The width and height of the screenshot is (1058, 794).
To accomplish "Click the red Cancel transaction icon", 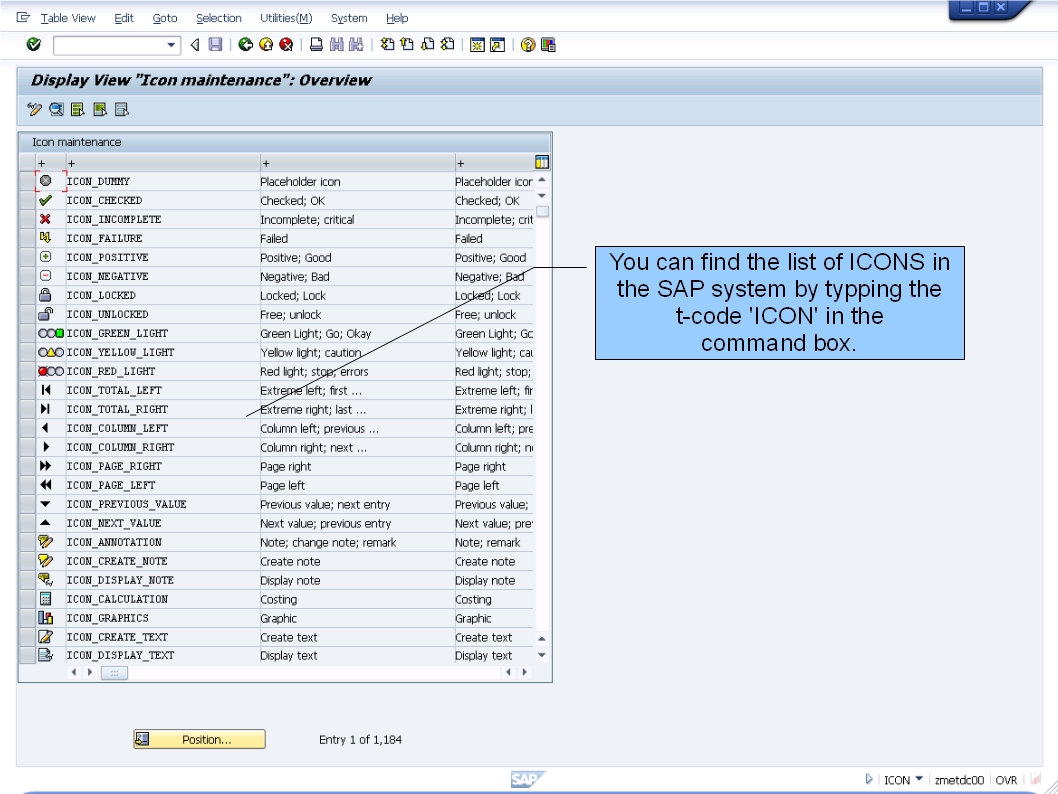I will pos(285,44).
